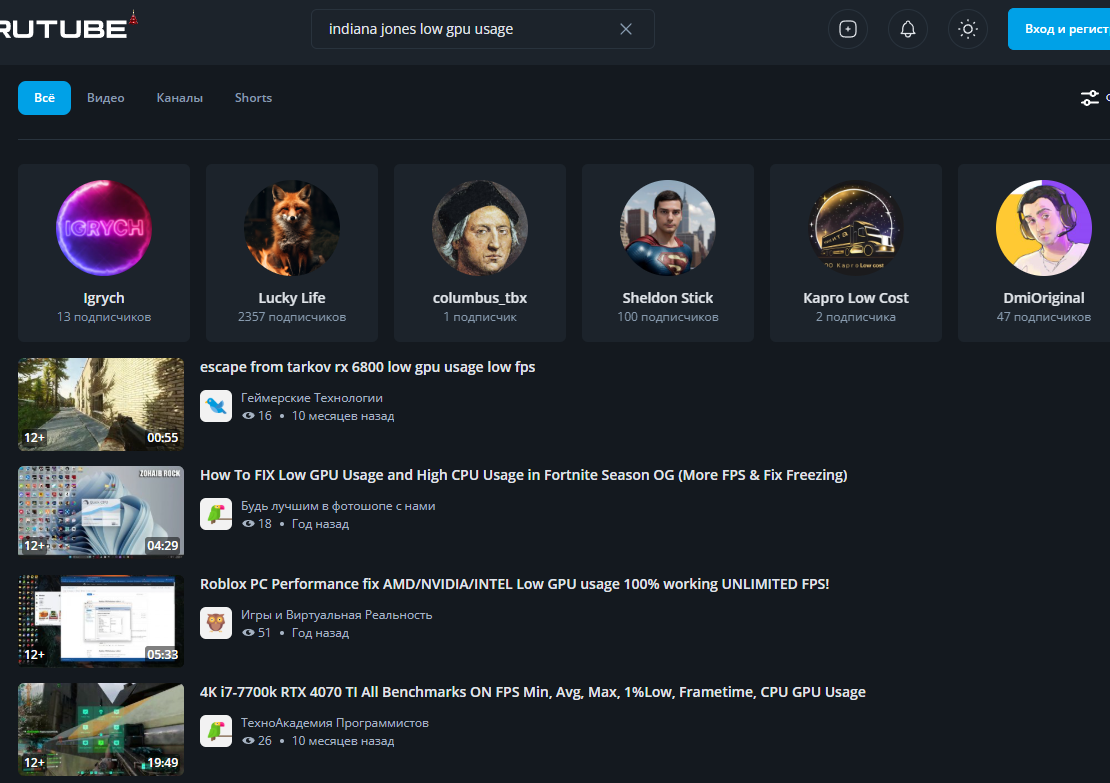Open the upload video plus icon
1110x783 pixels.
pos(847,29)
